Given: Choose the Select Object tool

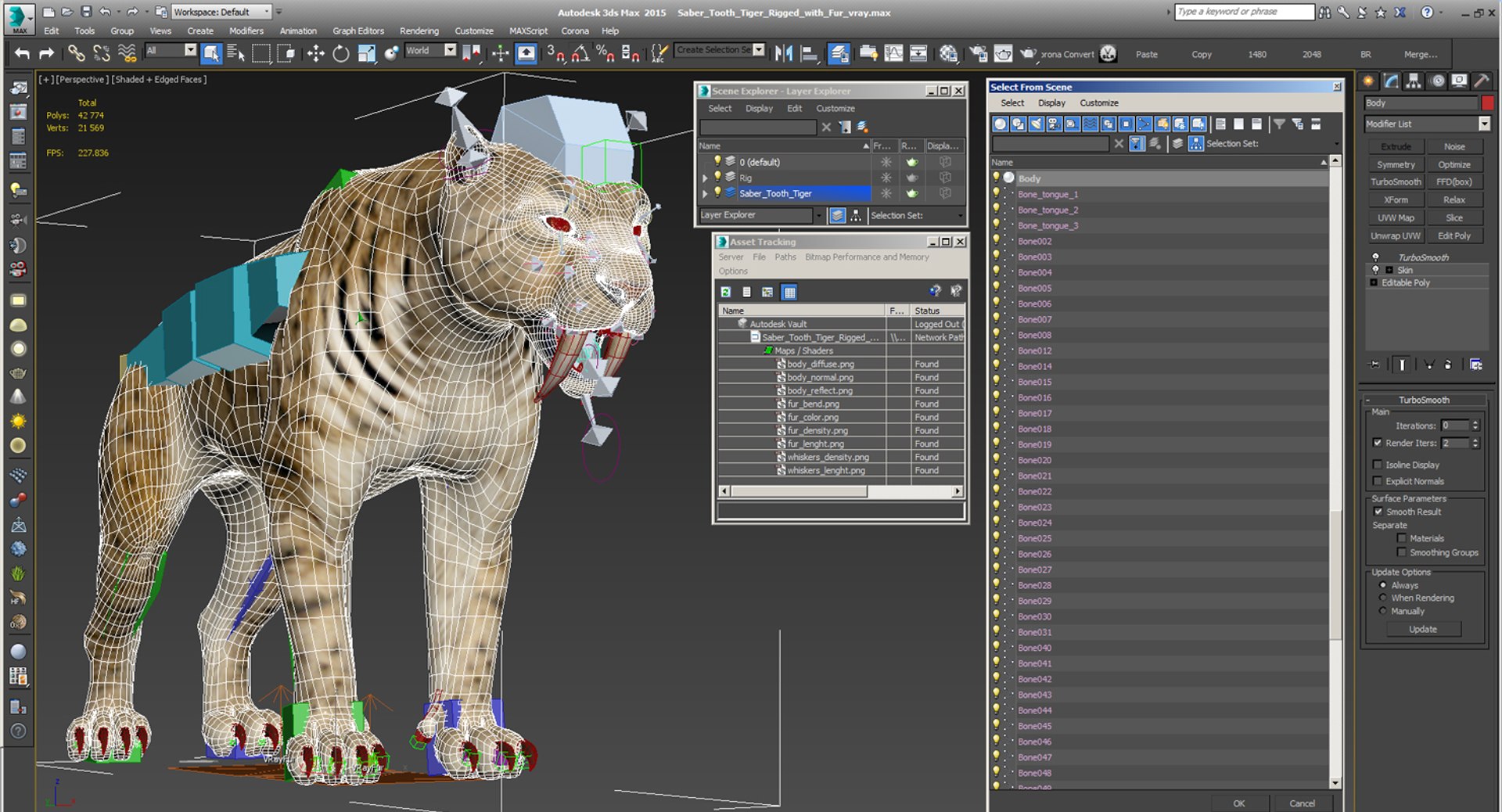Looking at the screenshot, I should click(211, 53).
